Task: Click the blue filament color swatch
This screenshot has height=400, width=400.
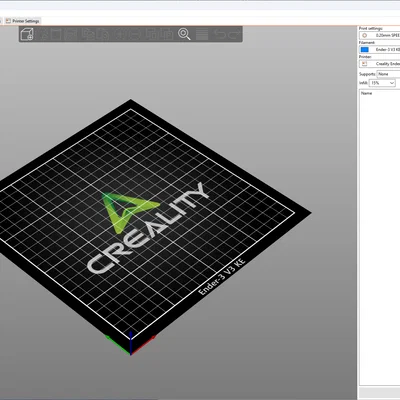Action: point(364,49)
